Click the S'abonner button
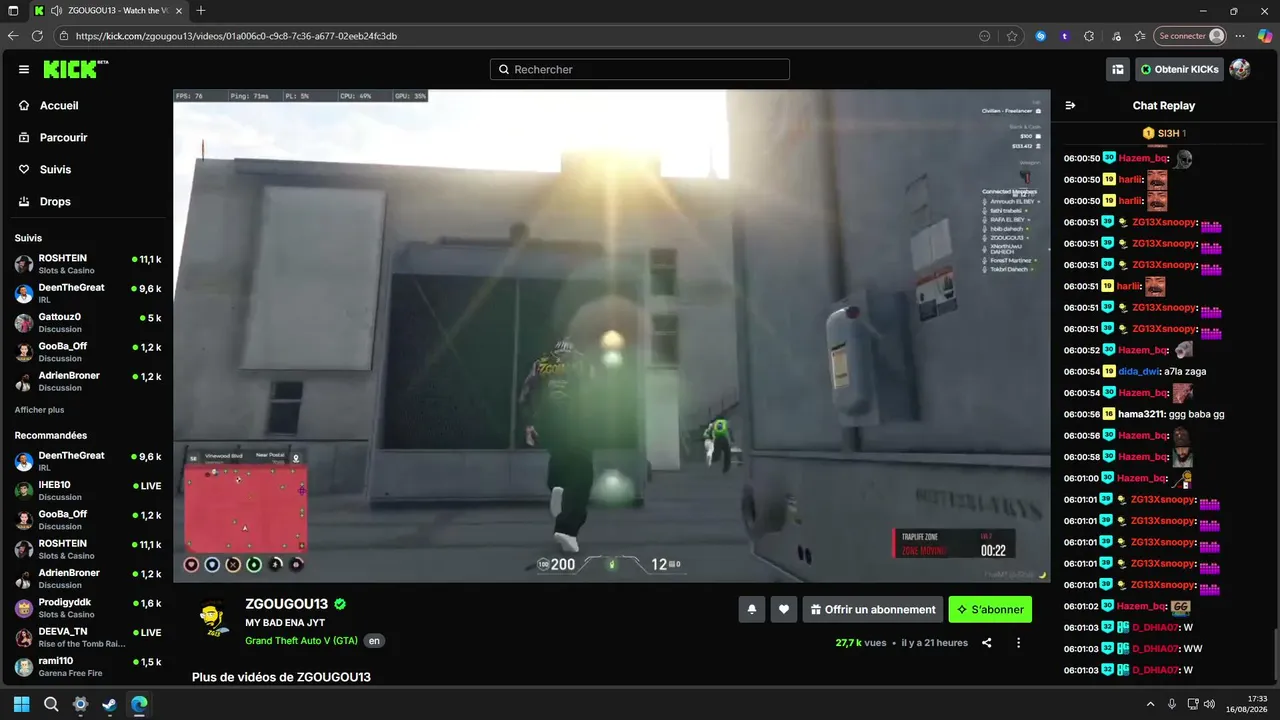Image resolution: width=1280 pixels, height=720 pixels. [990, 609]
